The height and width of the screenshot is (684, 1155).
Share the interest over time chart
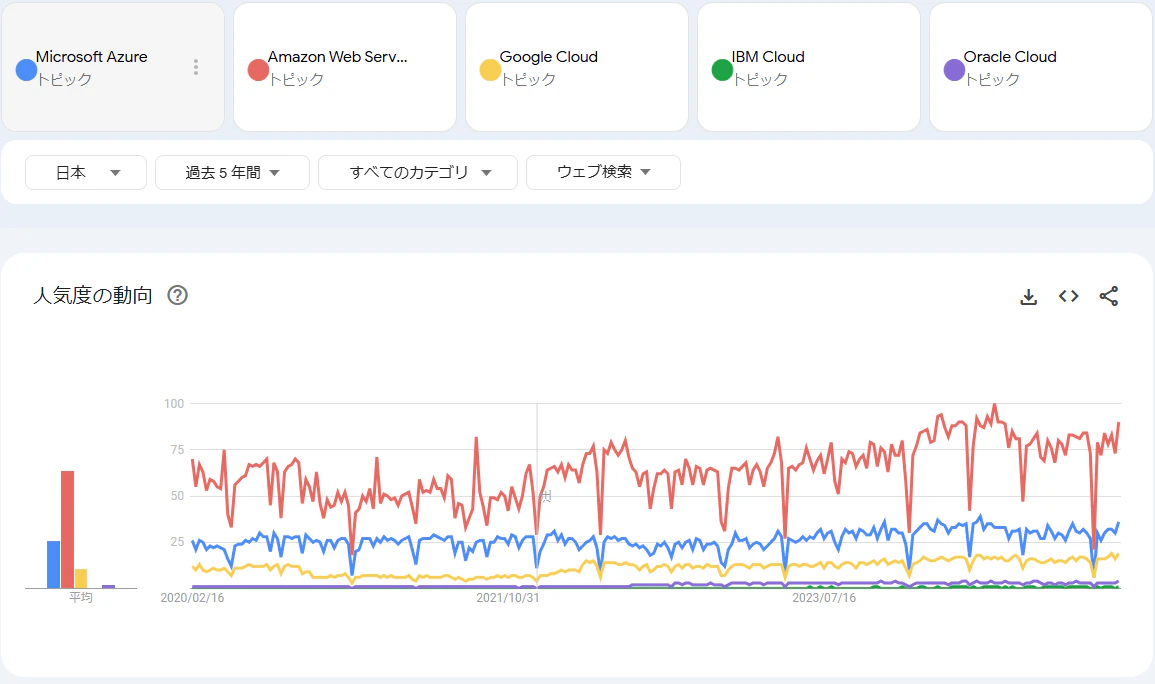pyautogui.click(x=1109, y=296)
